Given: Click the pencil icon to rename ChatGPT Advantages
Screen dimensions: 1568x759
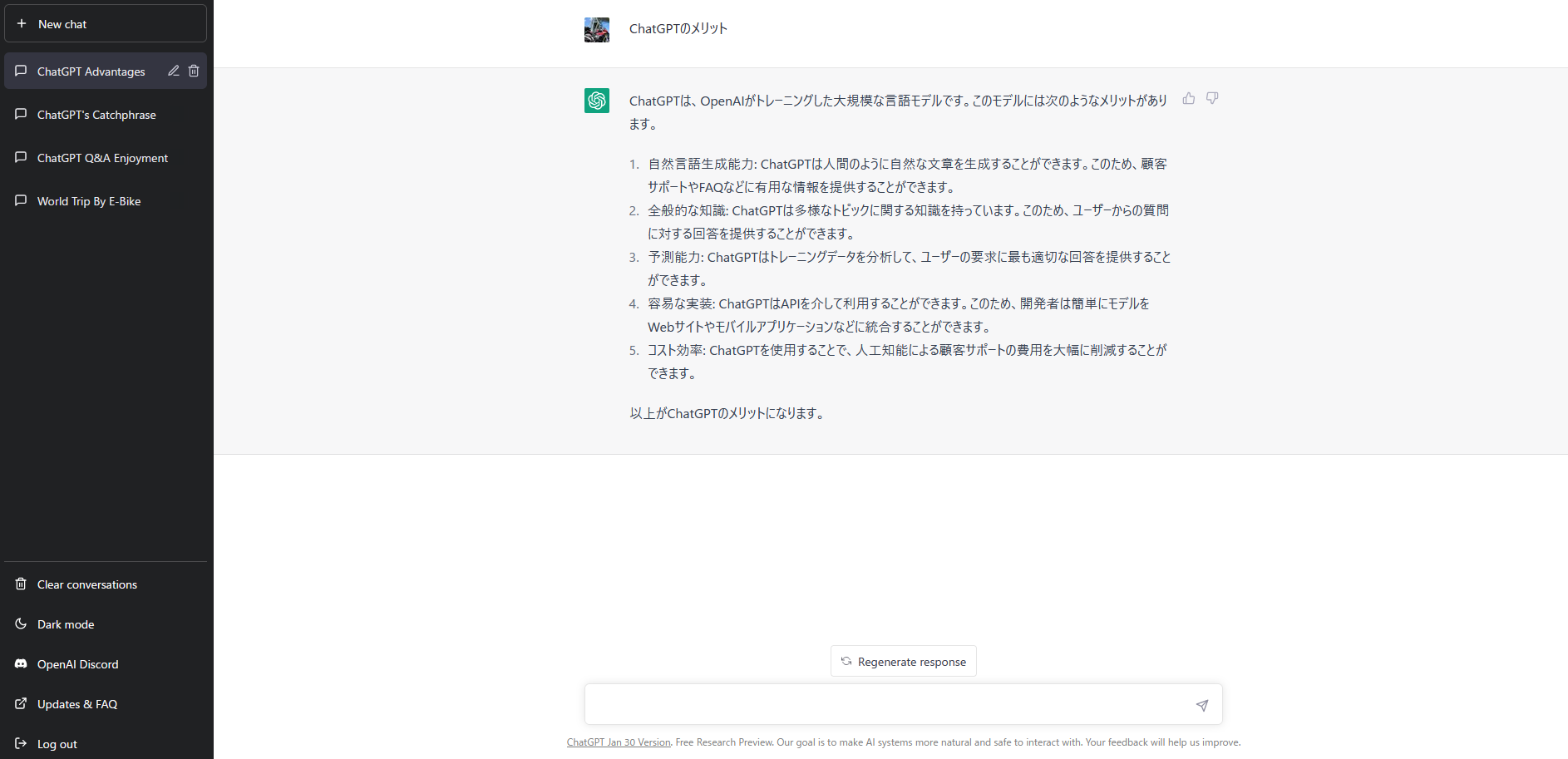Looking at the screenshot, I should [173, 71].
